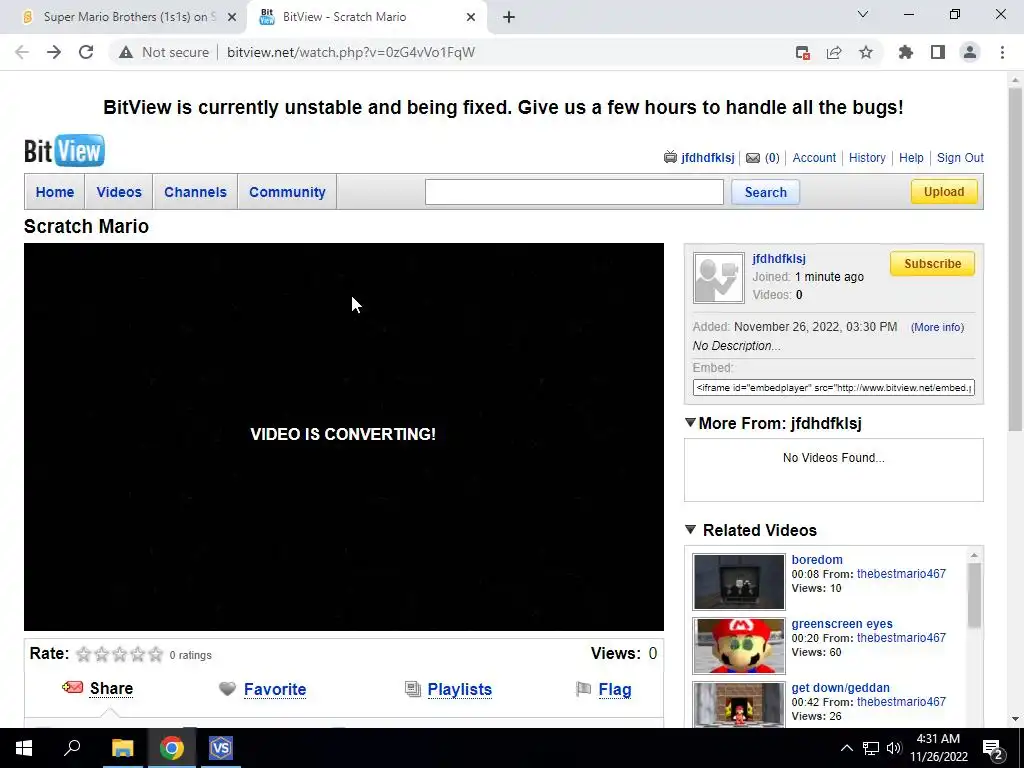Click the clock showing 4:31 AM
Image resolution: width=1024 pixels, height=768 pixels.
(x=938, y=739)
